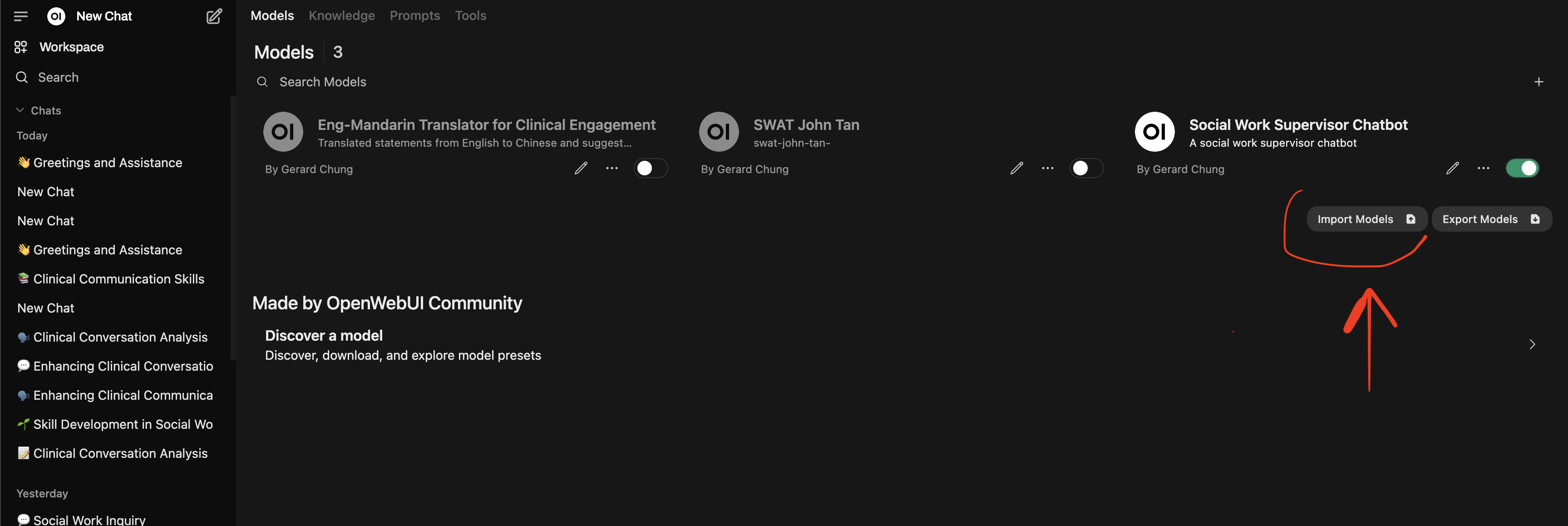Edit the SWAT John Tan model
Viewport: 1568px width, 526px height.
(1016, 168)
